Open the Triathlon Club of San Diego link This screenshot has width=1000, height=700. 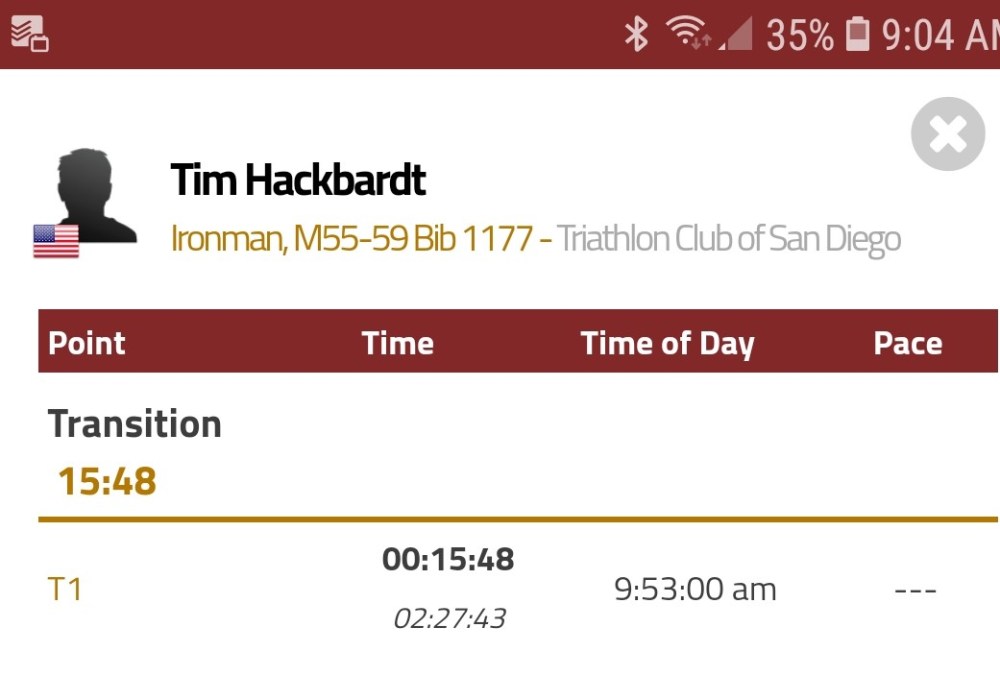pyautogui.click(x=730, y=238)
